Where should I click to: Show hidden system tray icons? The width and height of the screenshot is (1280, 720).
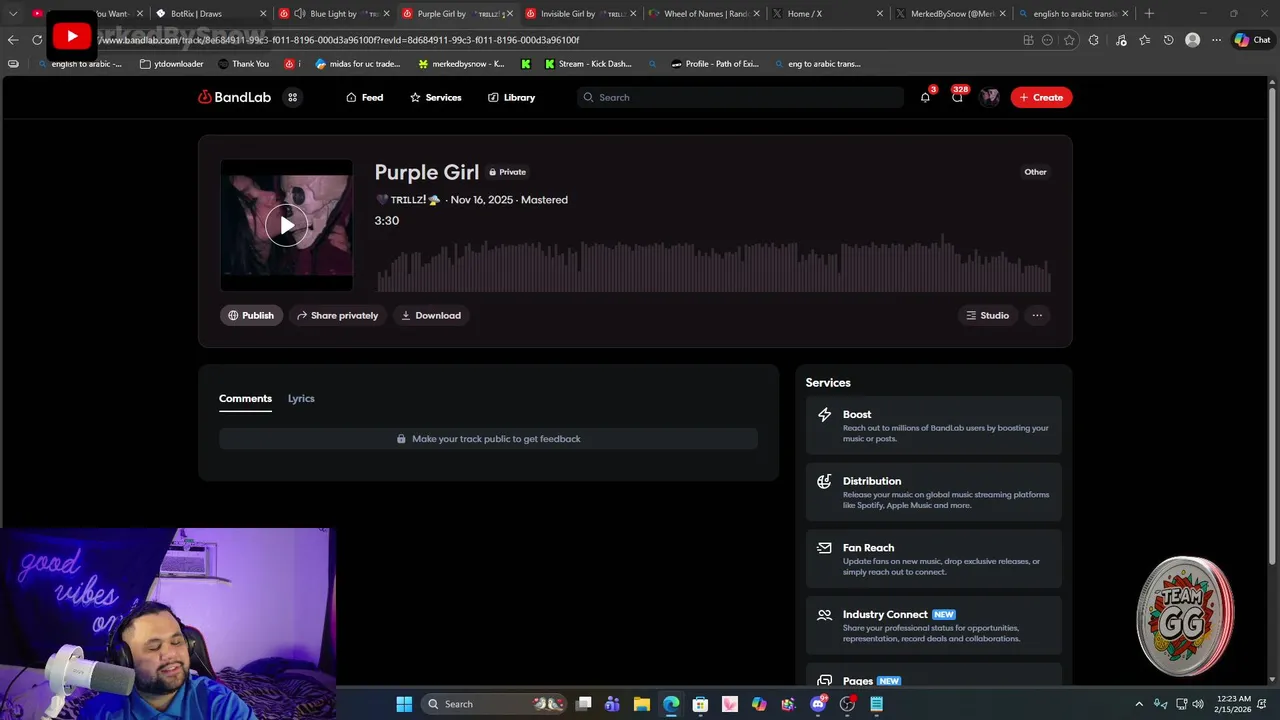1139,704
